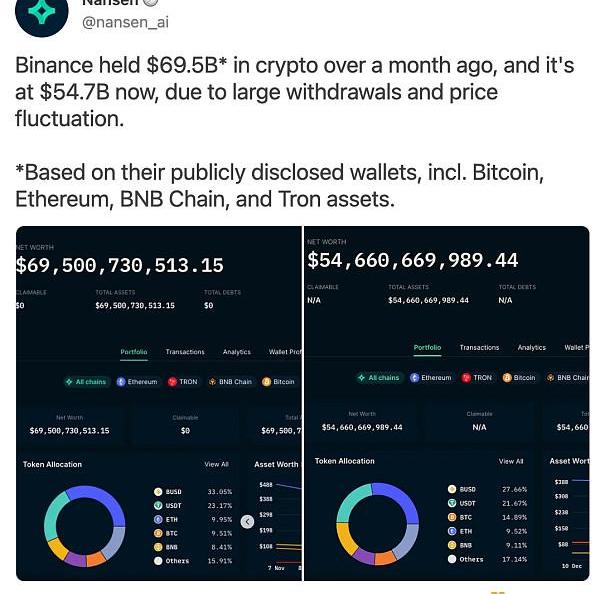600x594 pixels.
Task: Click the $54,660,669,989.44 net worth headline figure
Action: (413, 260)
